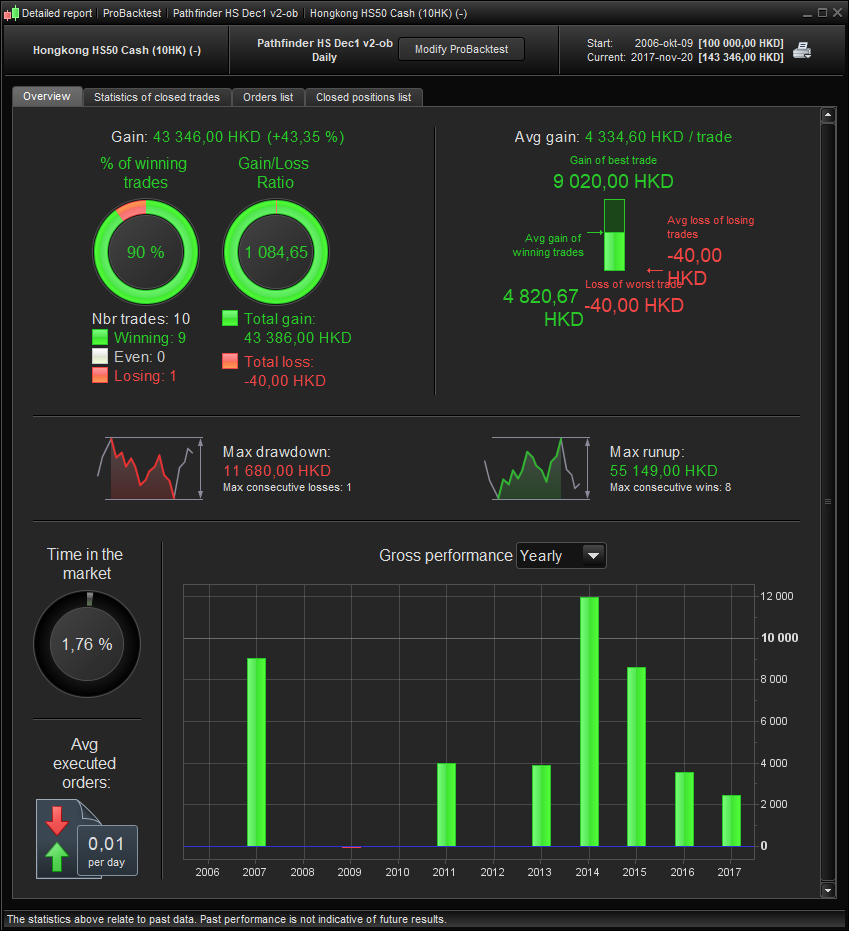The width and height of the screenshot is (849, 931).
Task: Click the 2014 bar in yearly chart
Action: (x=589, y=721)
